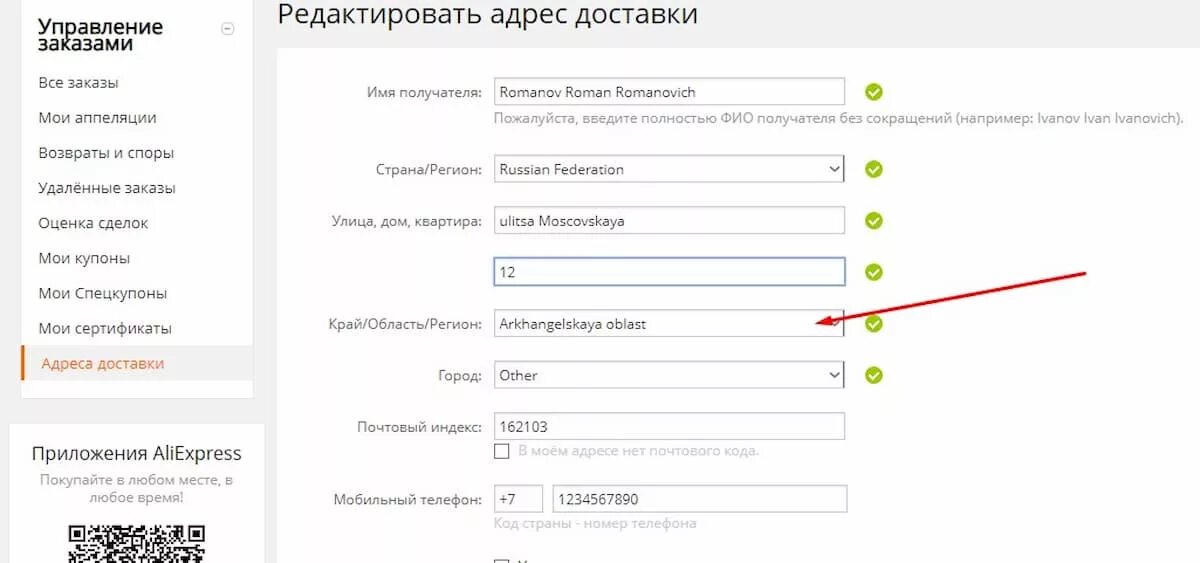The image size is (1200, 563).
Task: Click the address field containing 12
Action: 669,272
